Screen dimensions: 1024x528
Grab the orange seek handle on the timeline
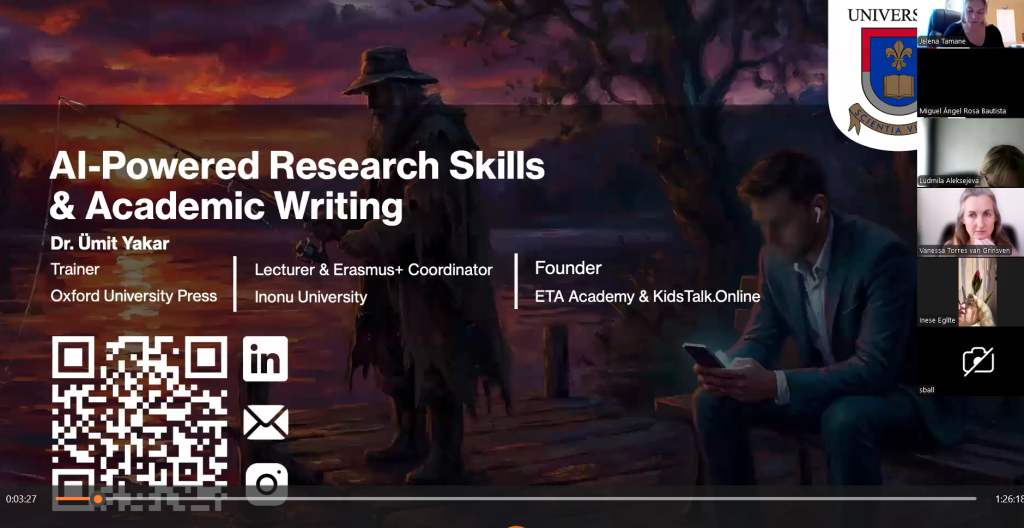click(98, 499)
